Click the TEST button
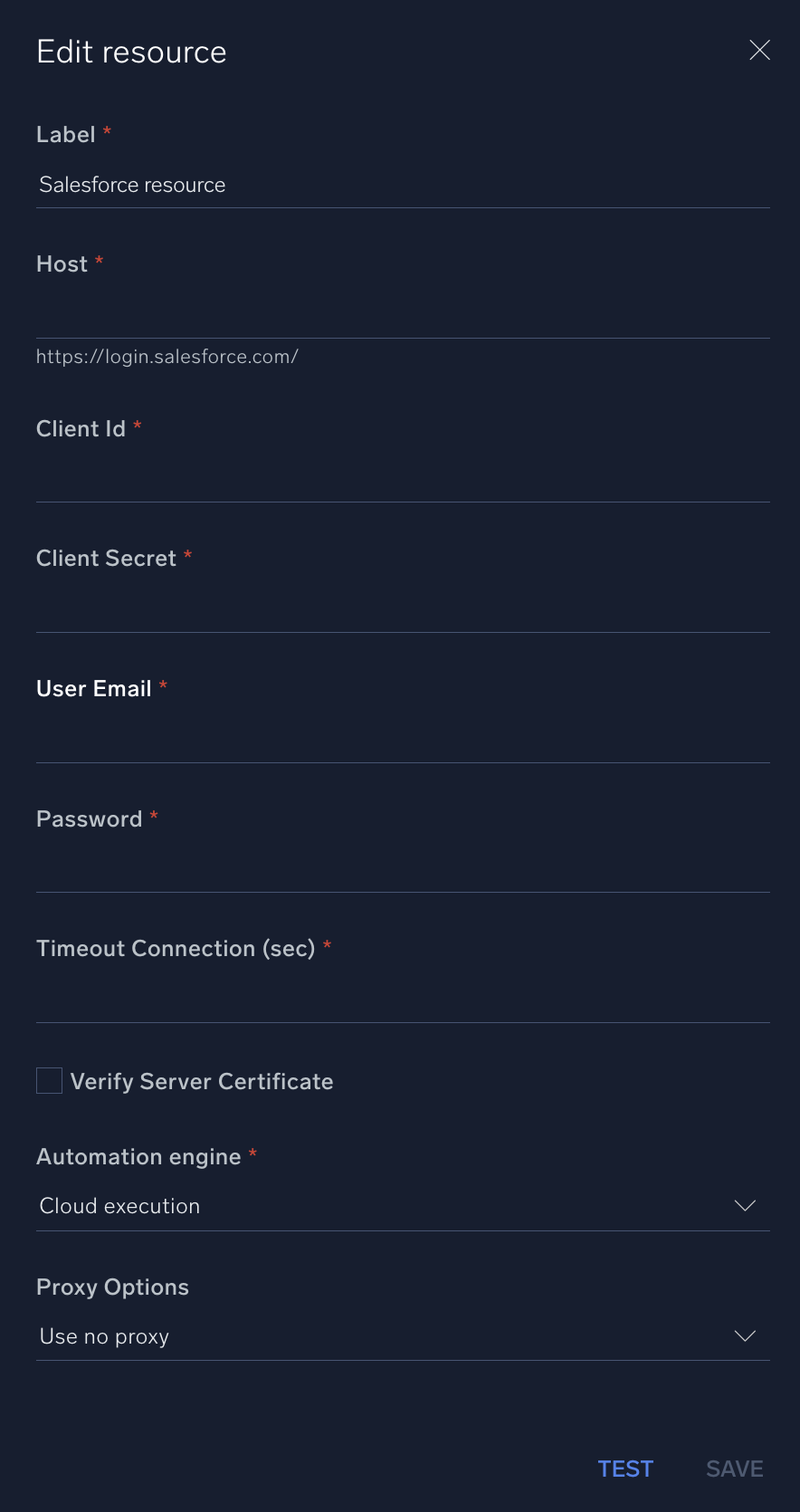 (x=625, y=1469)
